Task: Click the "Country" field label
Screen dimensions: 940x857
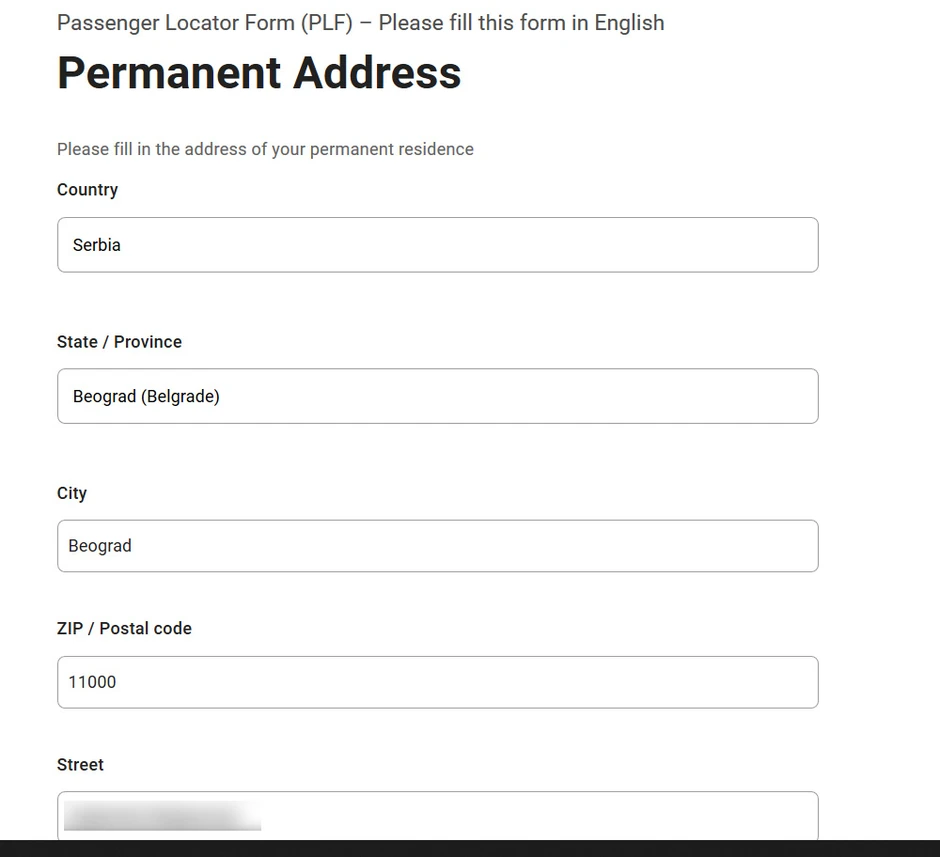Action: pyautogui.click(x=87, y=190)
